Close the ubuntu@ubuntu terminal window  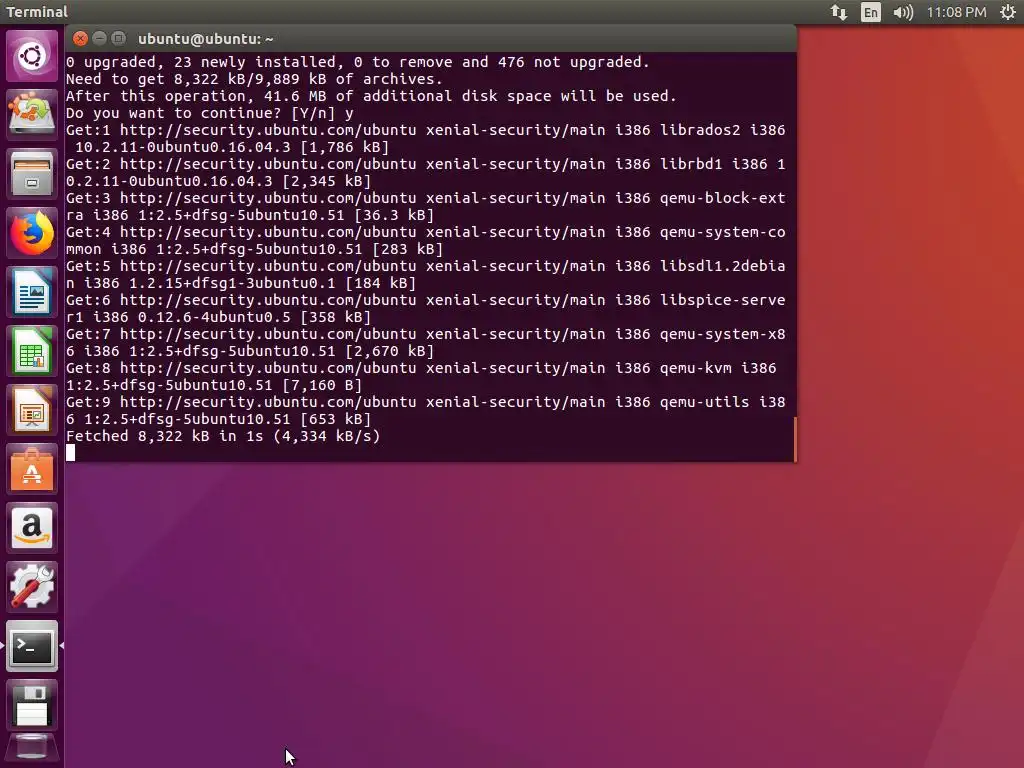click(80, 39)
